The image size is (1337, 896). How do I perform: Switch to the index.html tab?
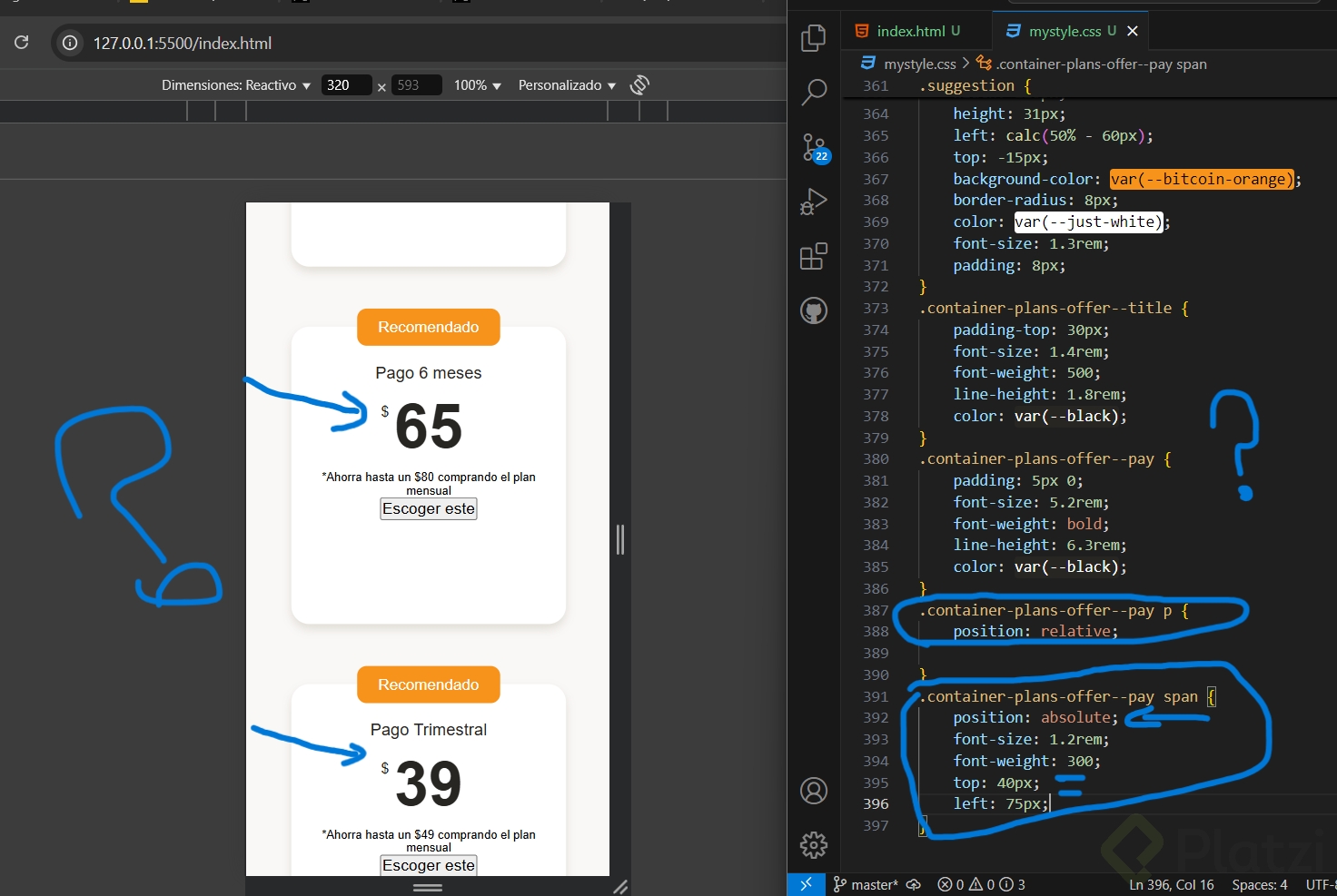click(908, 31)
